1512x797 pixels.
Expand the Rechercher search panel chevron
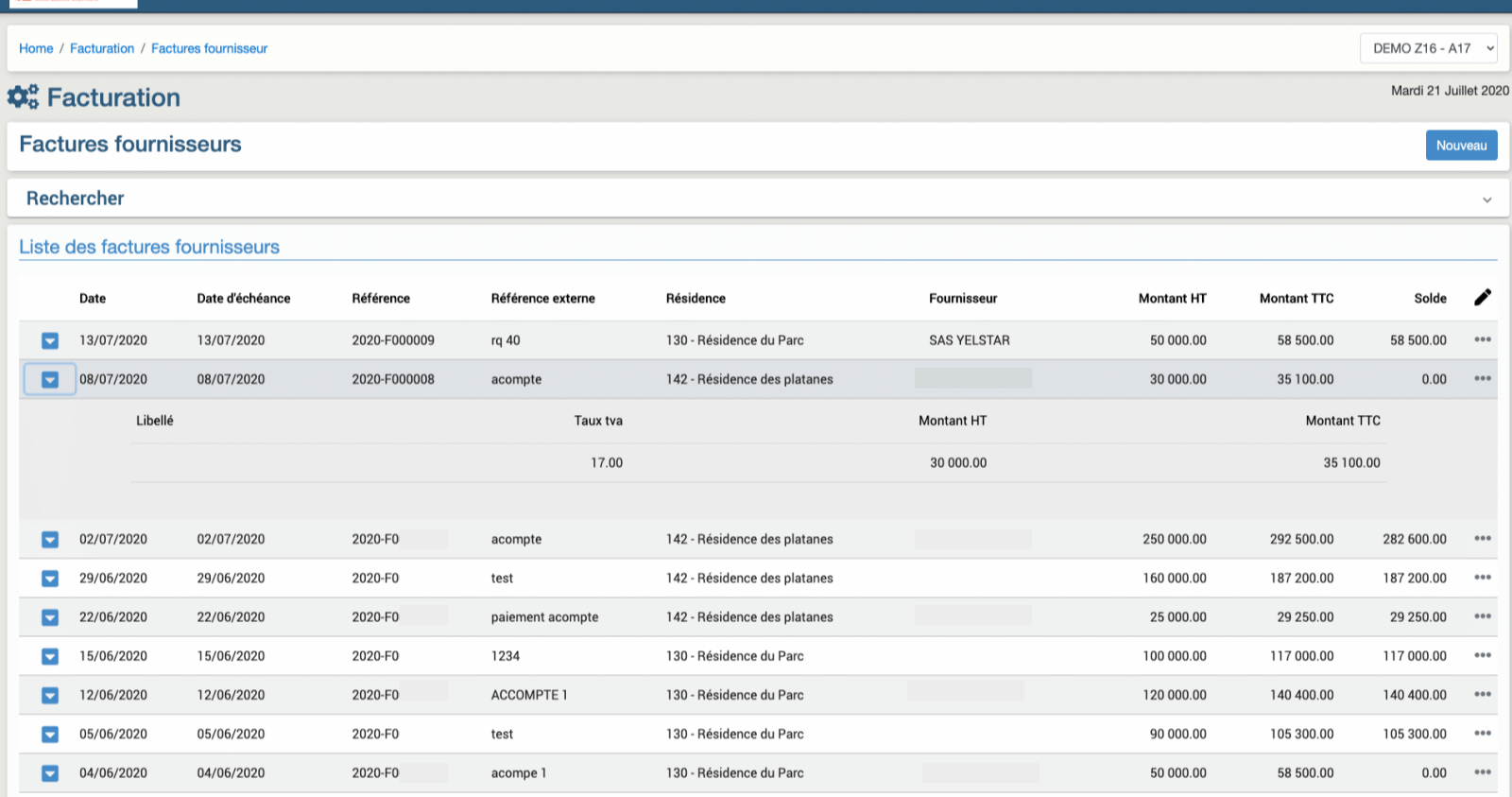coord(1486,199)
